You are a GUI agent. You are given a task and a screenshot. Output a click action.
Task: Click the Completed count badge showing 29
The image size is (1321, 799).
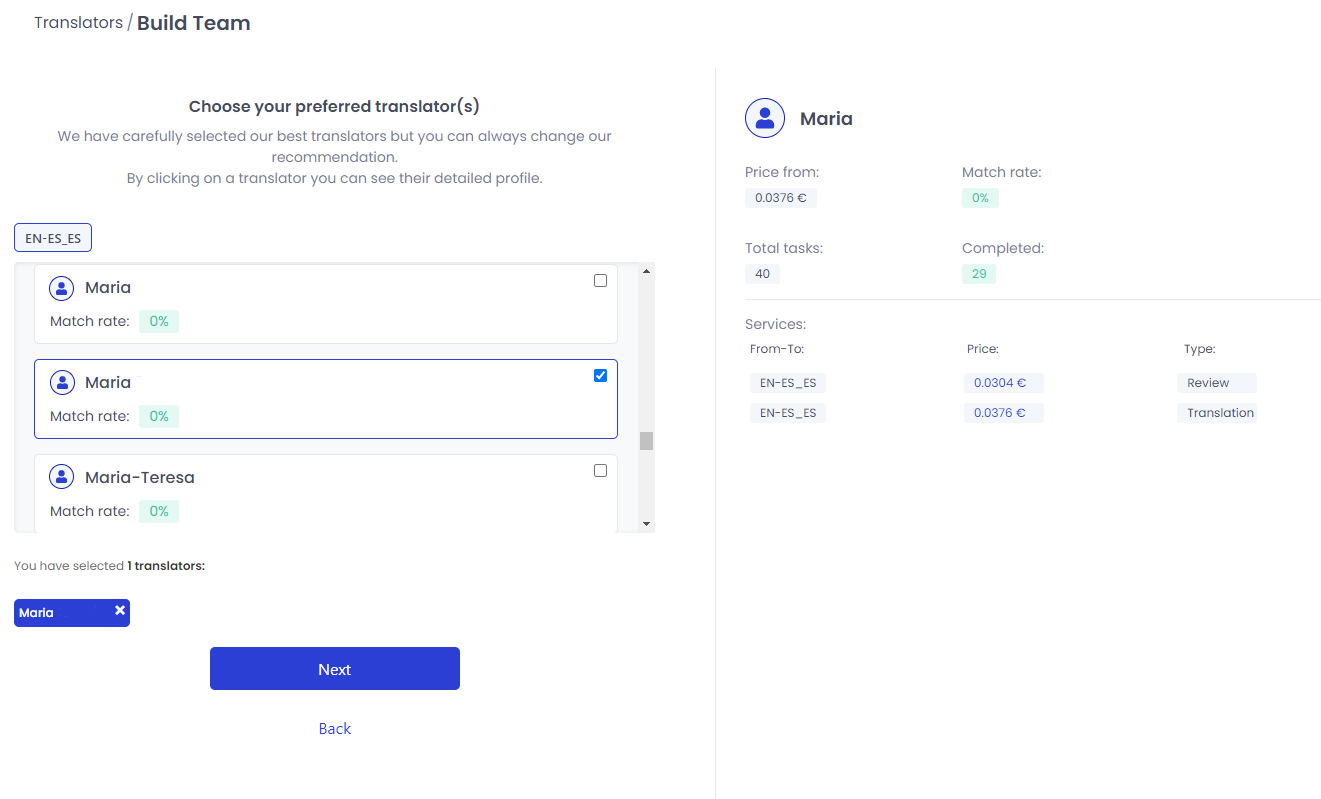[x=978, y=274]
